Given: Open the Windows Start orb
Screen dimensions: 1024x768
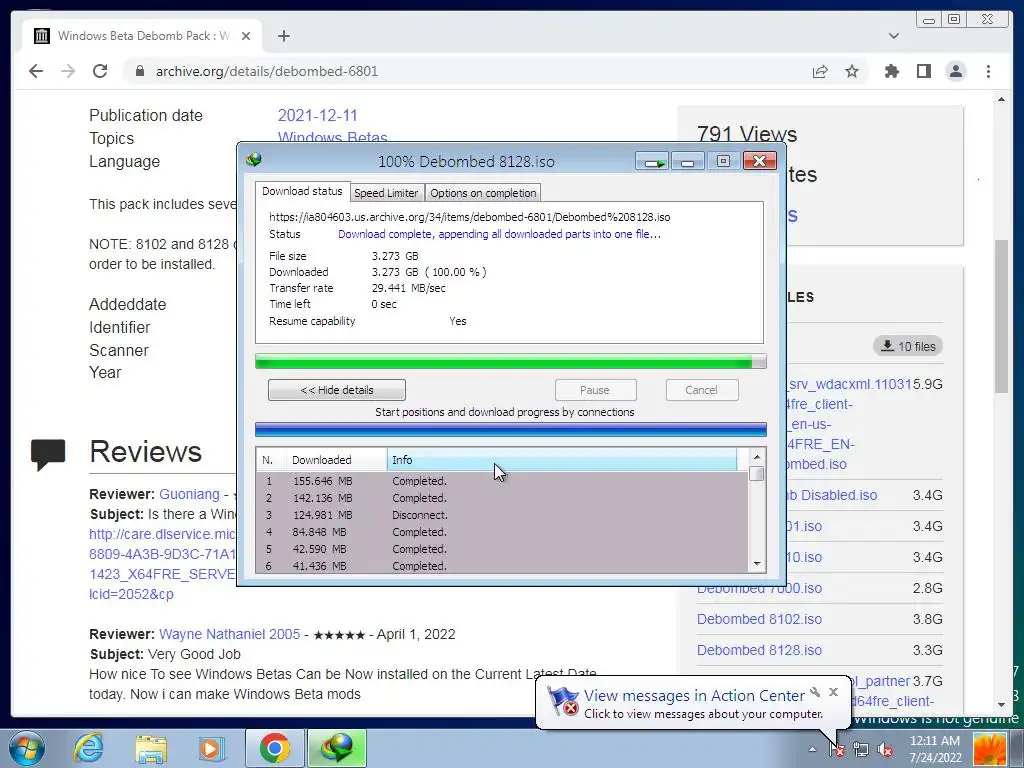Looking at the screenshot, I should 27,748.
